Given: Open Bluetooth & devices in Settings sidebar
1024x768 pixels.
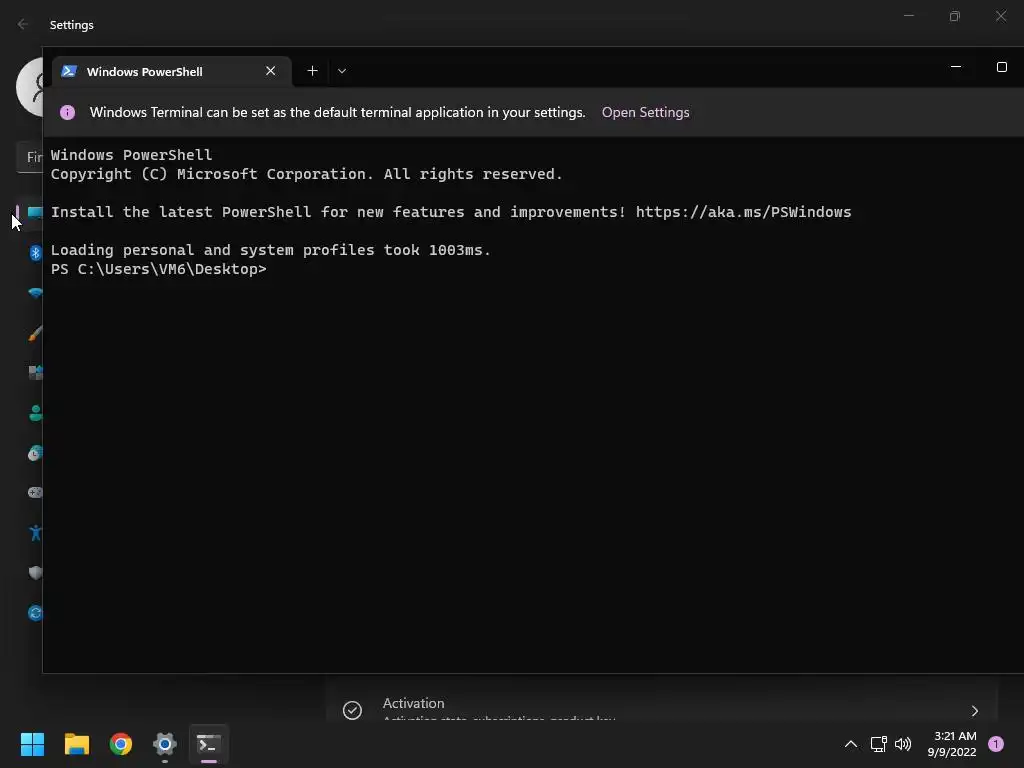Looking at the screenshot, I should pos(35,253).
